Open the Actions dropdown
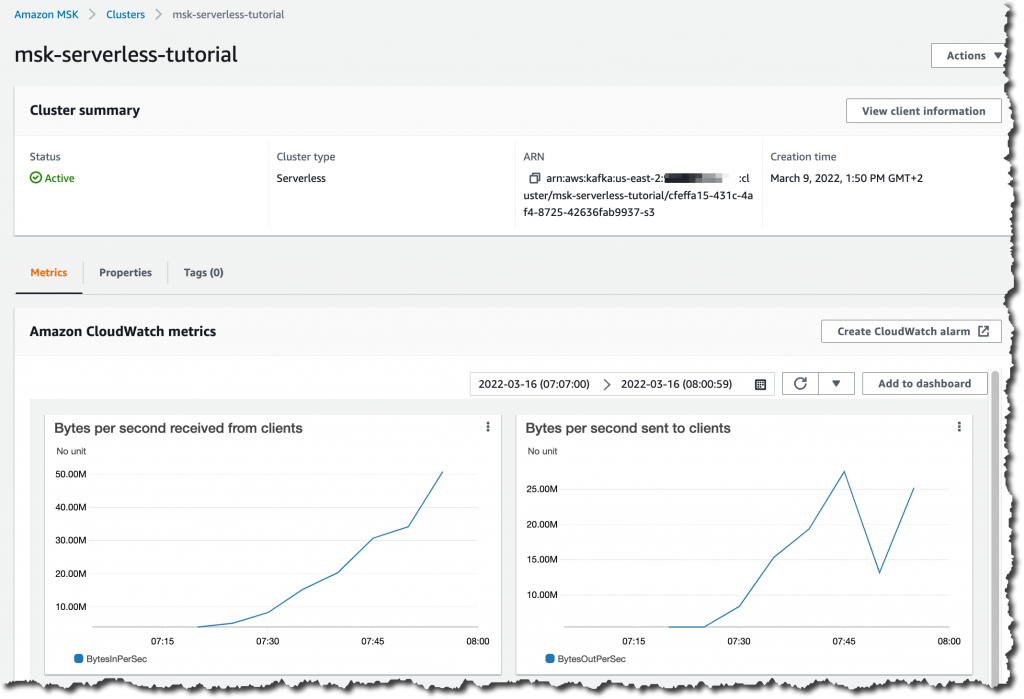The width and height of the screenshot is (1024, 699). 966,55
